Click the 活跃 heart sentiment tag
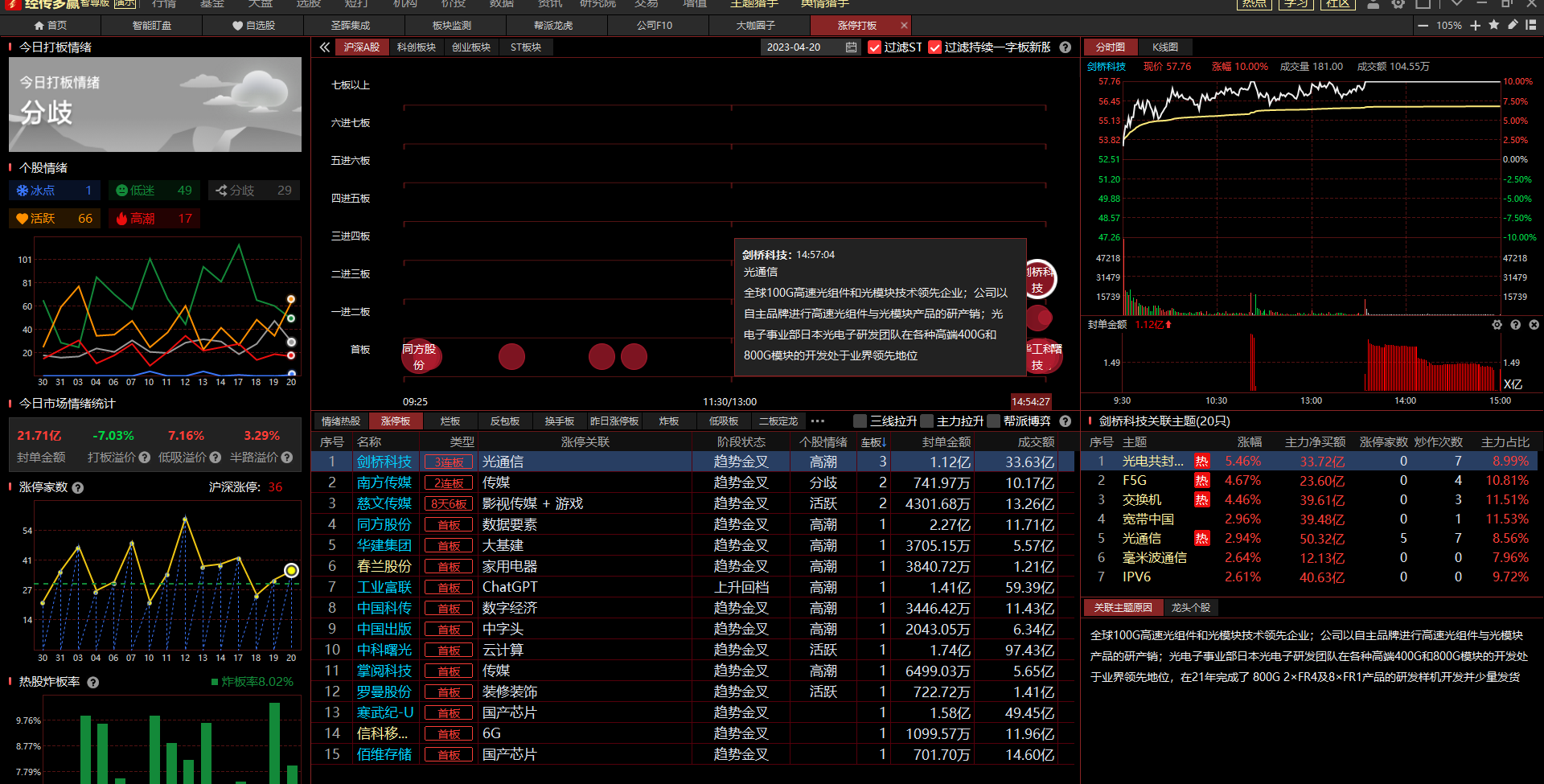 pos(54,219)
